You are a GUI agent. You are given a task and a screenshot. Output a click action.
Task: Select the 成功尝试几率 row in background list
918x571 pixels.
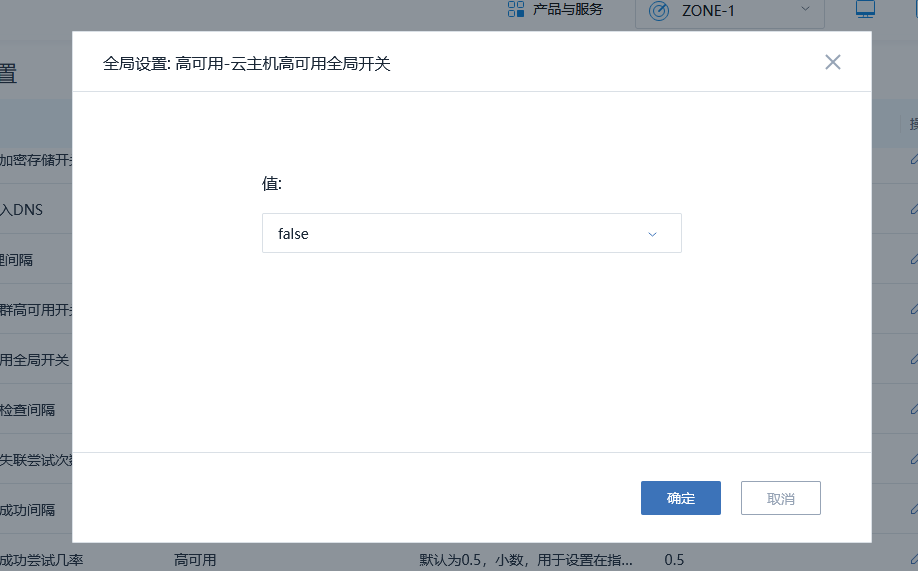[x=41, y=560]
